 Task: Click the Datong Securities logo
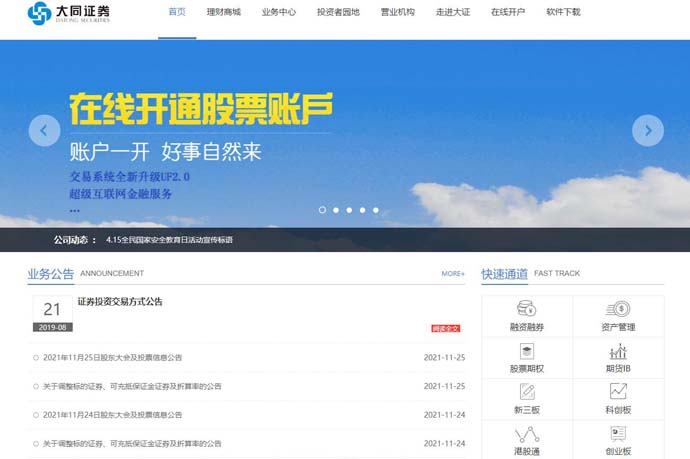(69, 13)
